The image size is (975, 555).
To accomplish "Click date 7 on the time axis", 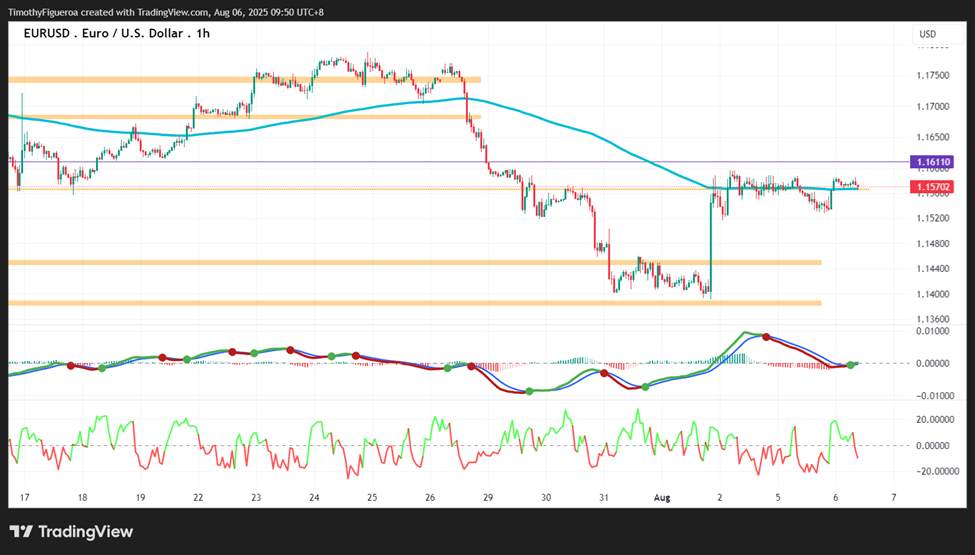I will [894, 498].
